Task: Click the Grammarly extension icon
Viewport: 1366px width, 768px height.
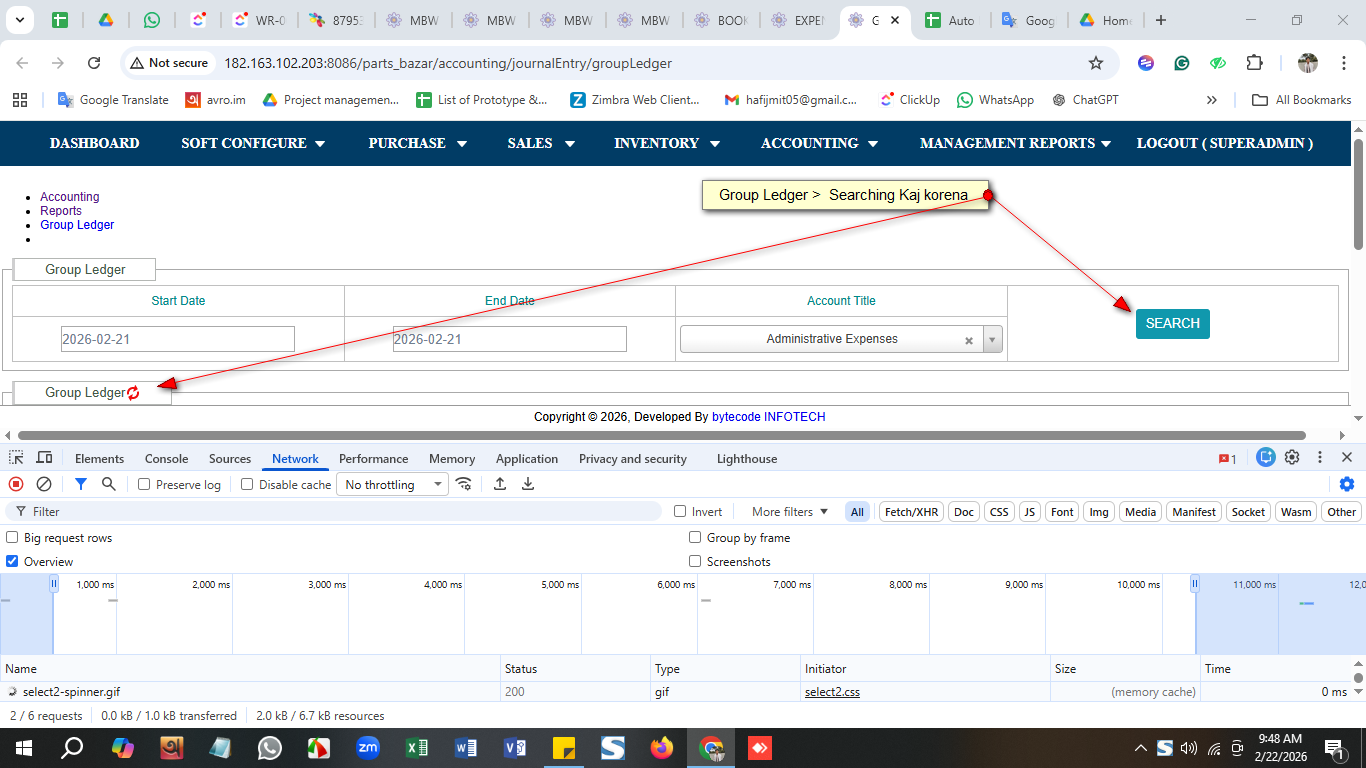Action: click(x=1182, y=63)
